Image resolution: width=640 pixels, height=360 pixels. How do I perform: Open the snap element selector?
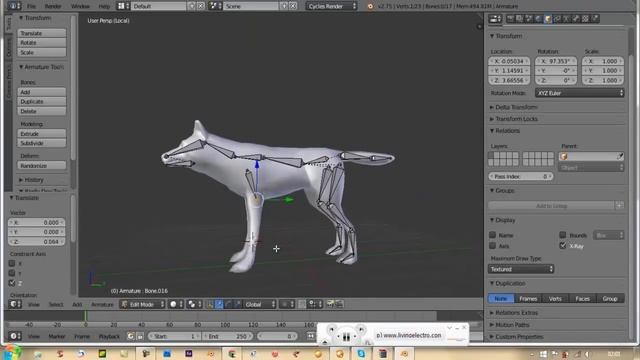315,304
